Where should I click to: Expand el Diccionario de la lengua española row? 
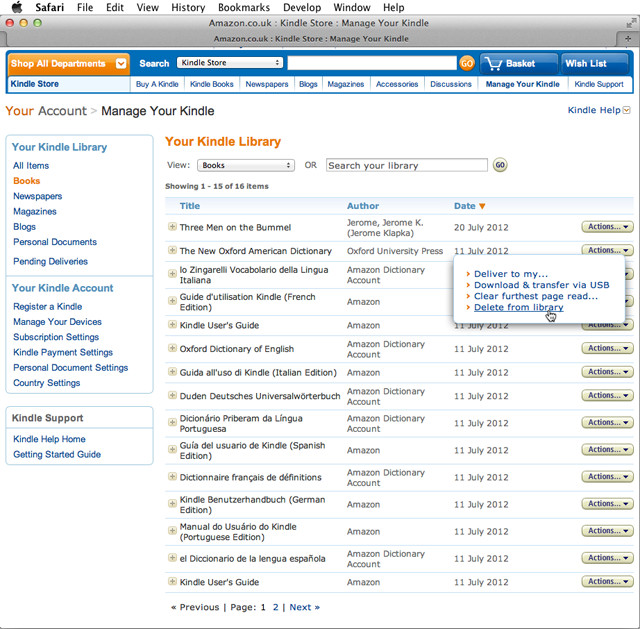172,558
